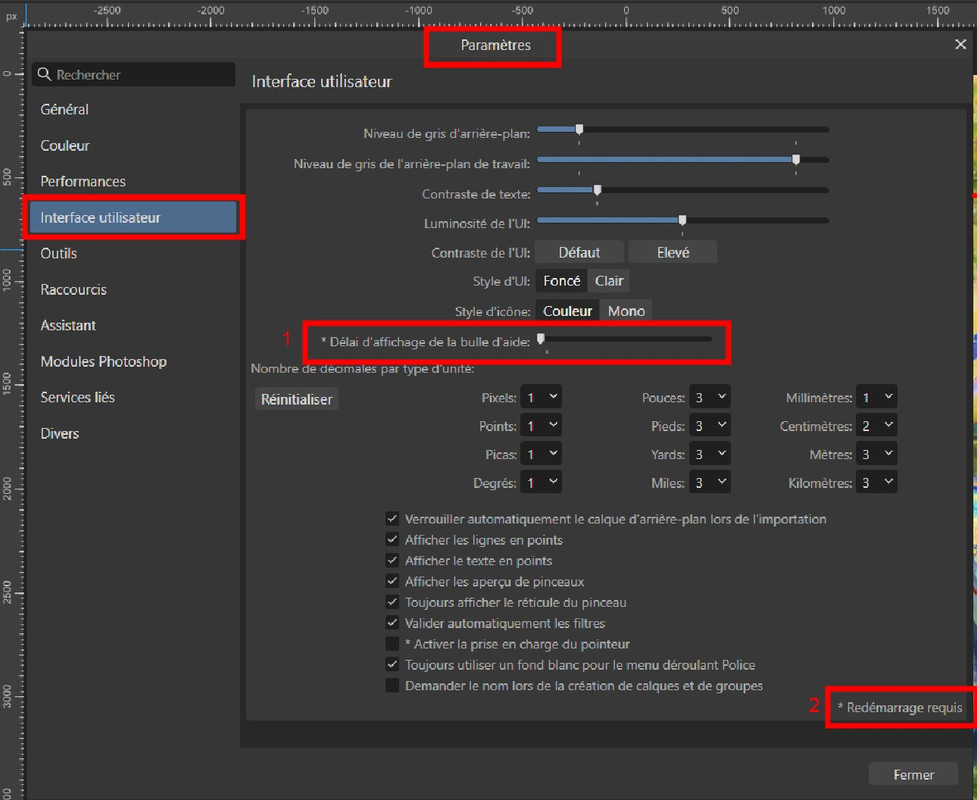Screen dimensions: 977x800
Task: Choose Couleur icon style
Action: pos(567,311)
